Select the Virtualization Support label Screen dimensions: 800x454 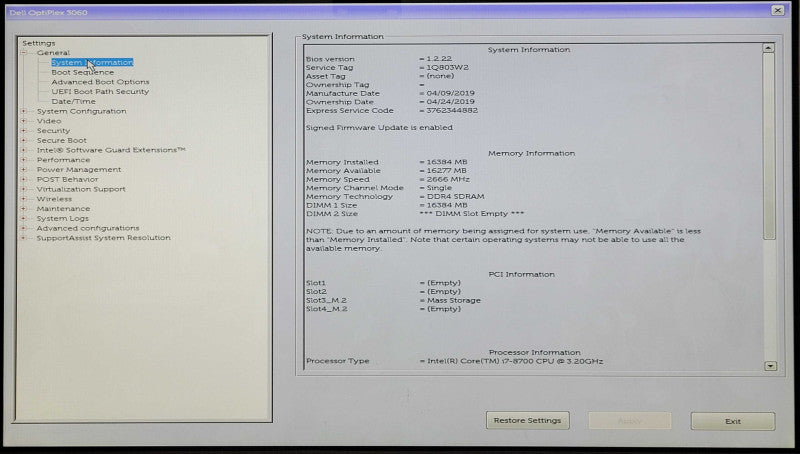click(81, 189)
